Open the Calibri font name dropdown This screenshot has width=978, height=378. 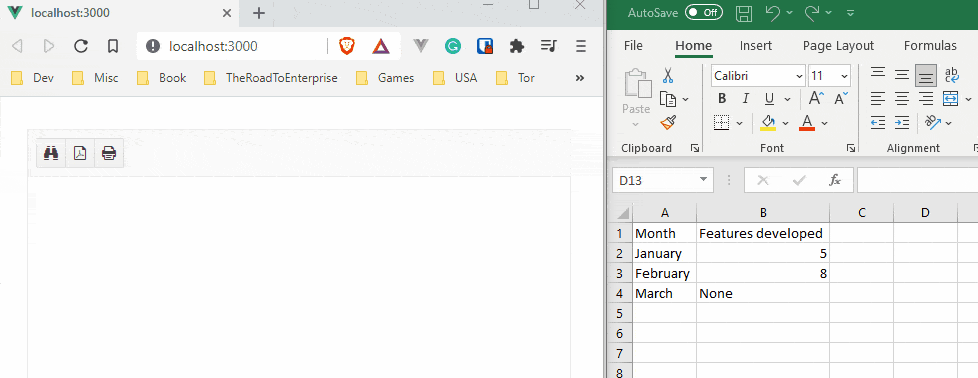coord(800,76)
